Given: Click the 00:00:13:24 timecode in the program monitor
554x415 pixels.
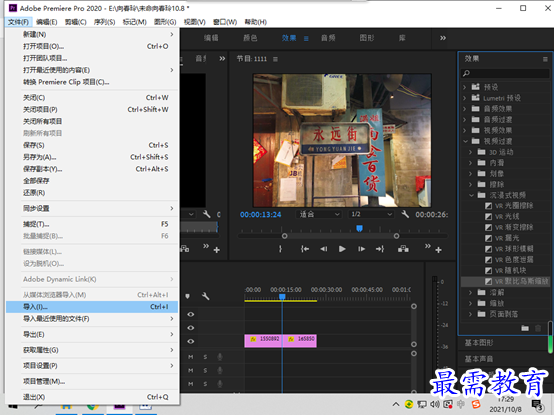Looking at the screenshot, I should click(x=260, y=214).
